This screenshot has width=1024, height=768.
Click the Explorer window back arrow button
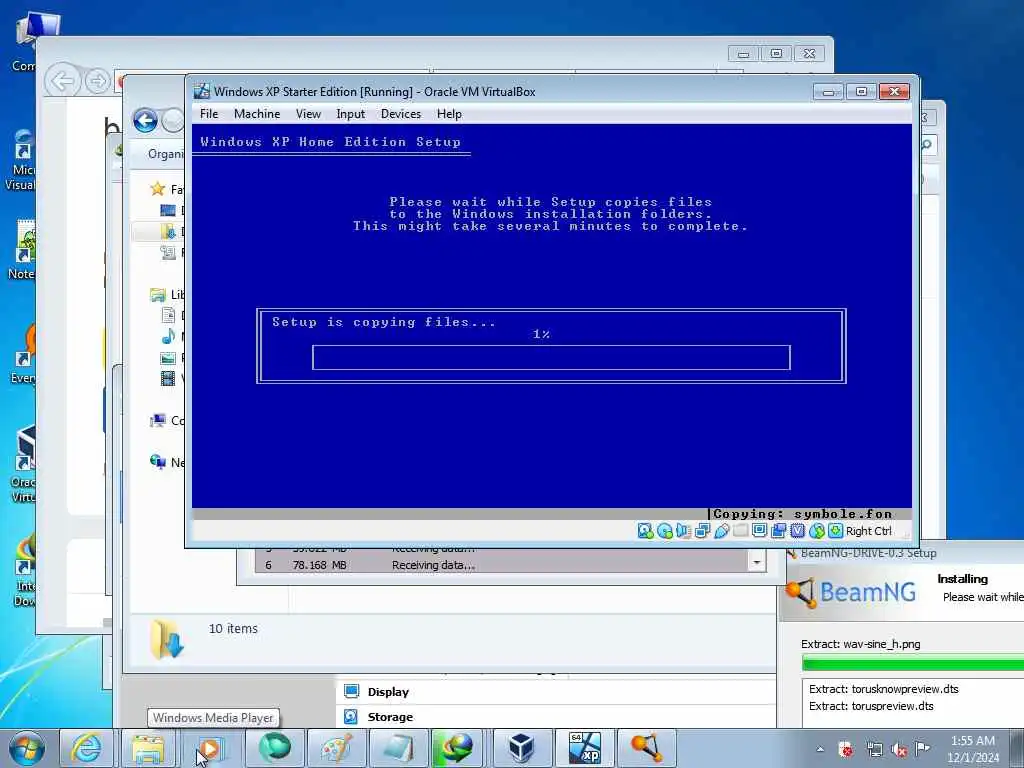tap(145, 121)
